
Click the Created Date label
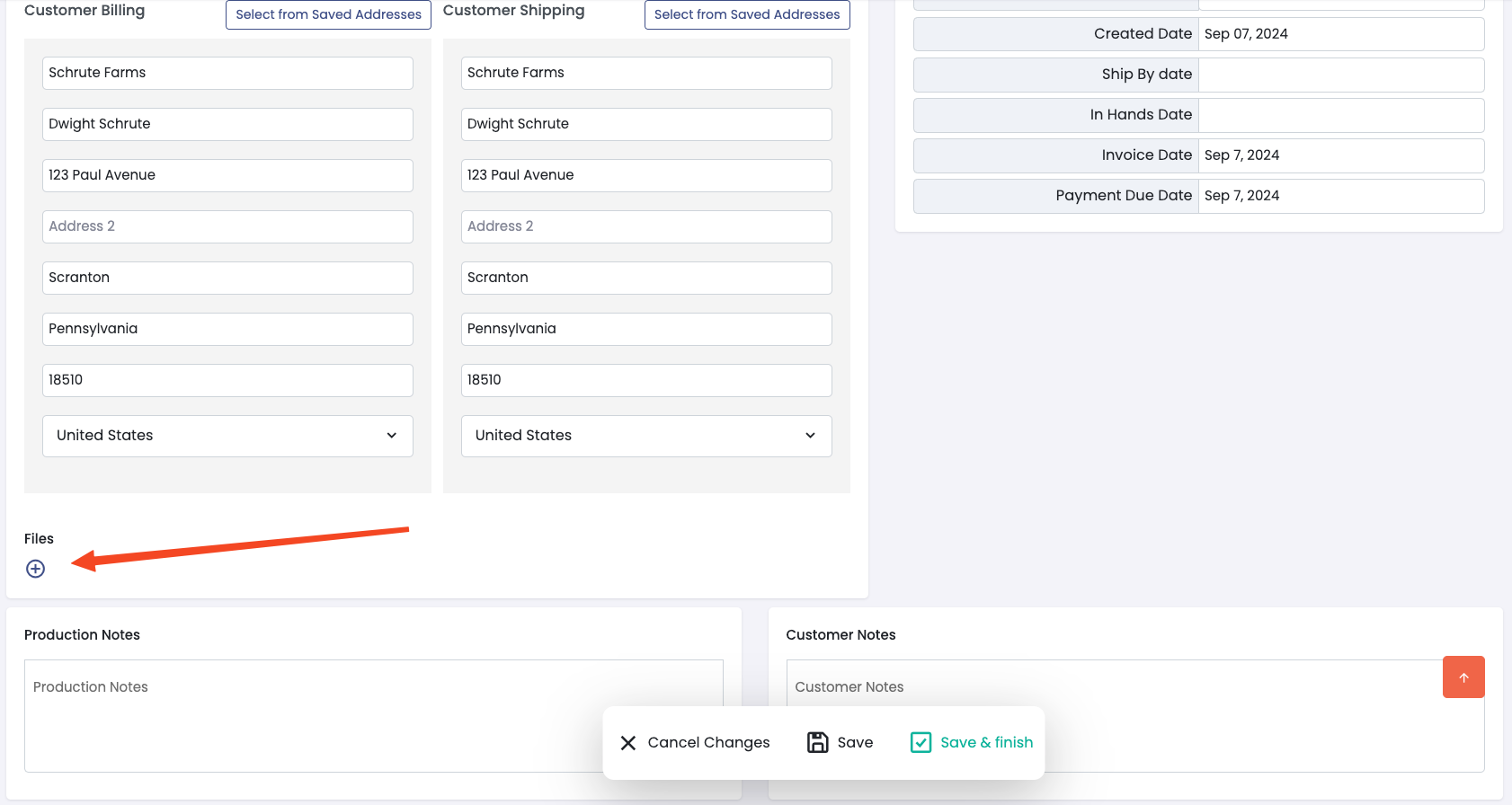1143,34
